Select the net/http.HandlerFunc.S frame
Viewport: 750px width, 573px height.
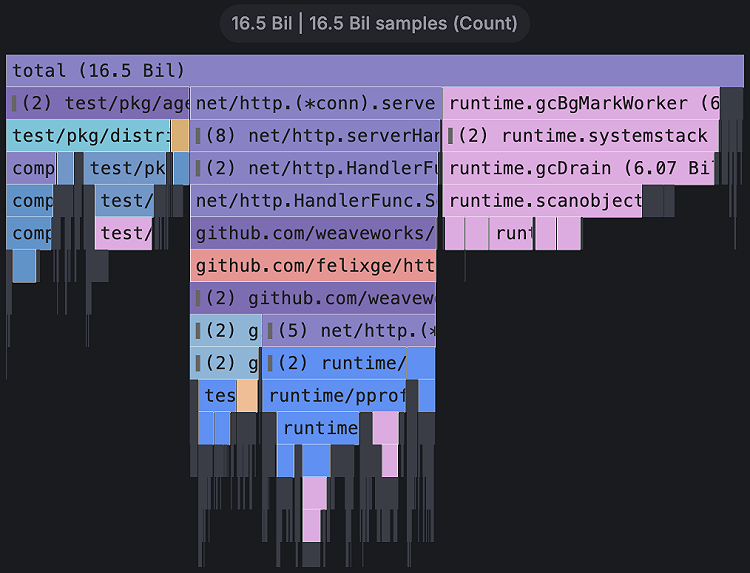(x=315, y=201)
